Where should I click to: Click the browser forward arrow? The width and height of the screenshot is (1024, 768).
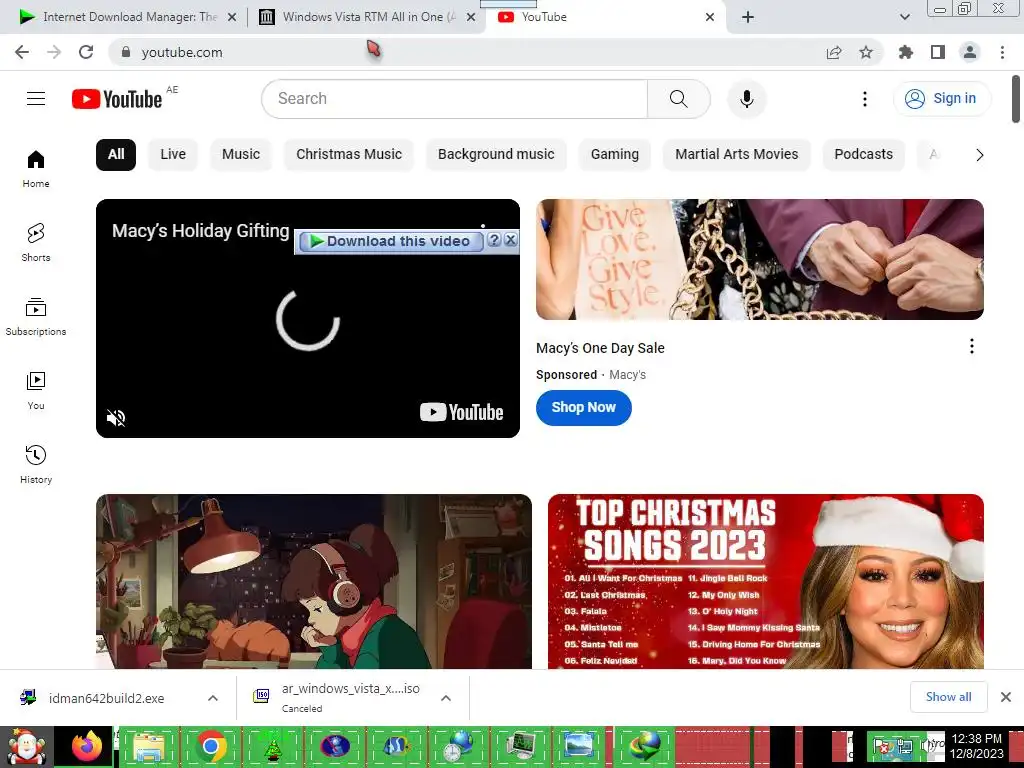[x=54, y=52]
